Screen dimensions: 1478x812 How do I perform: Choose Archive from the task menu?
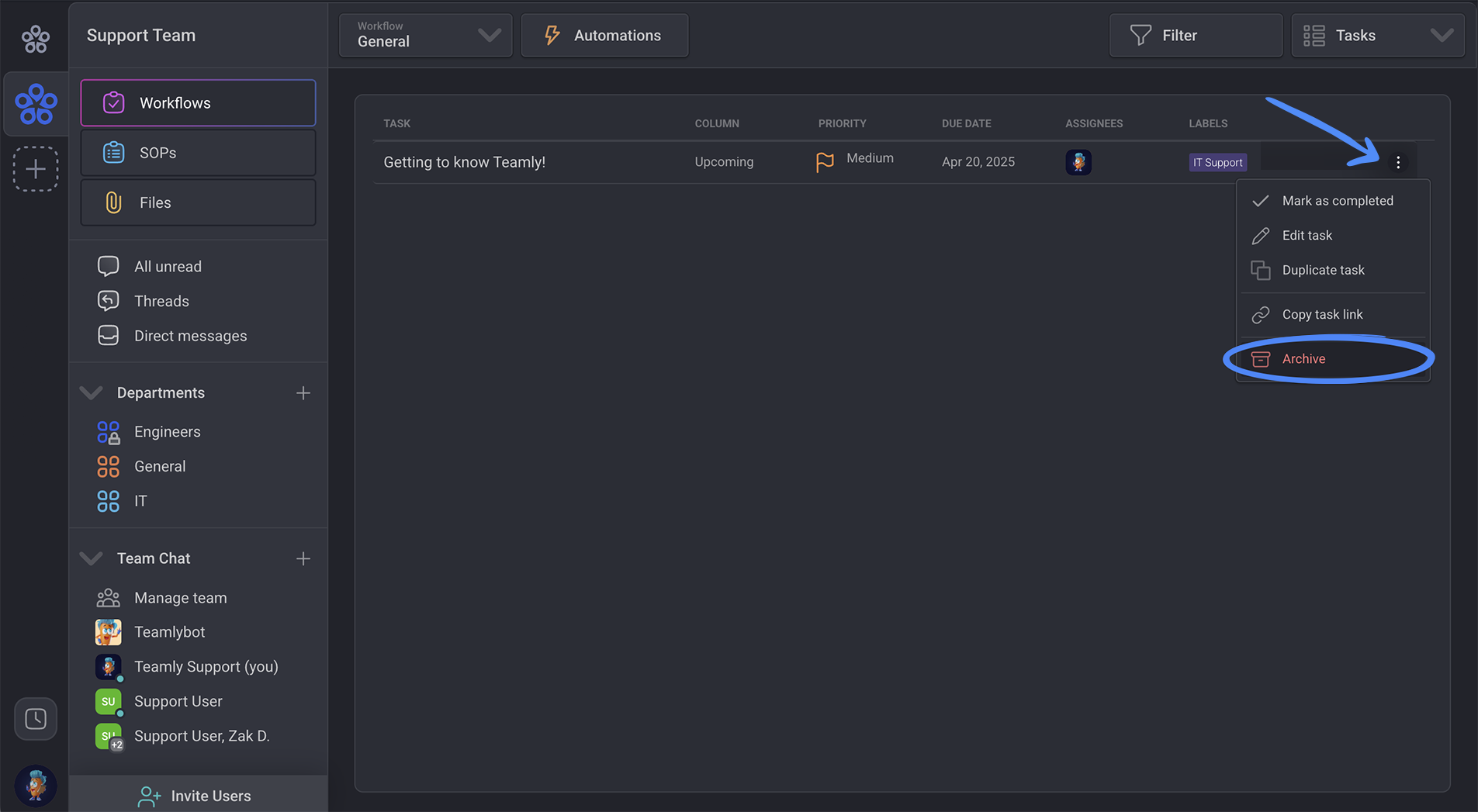tap(1332, 359)
